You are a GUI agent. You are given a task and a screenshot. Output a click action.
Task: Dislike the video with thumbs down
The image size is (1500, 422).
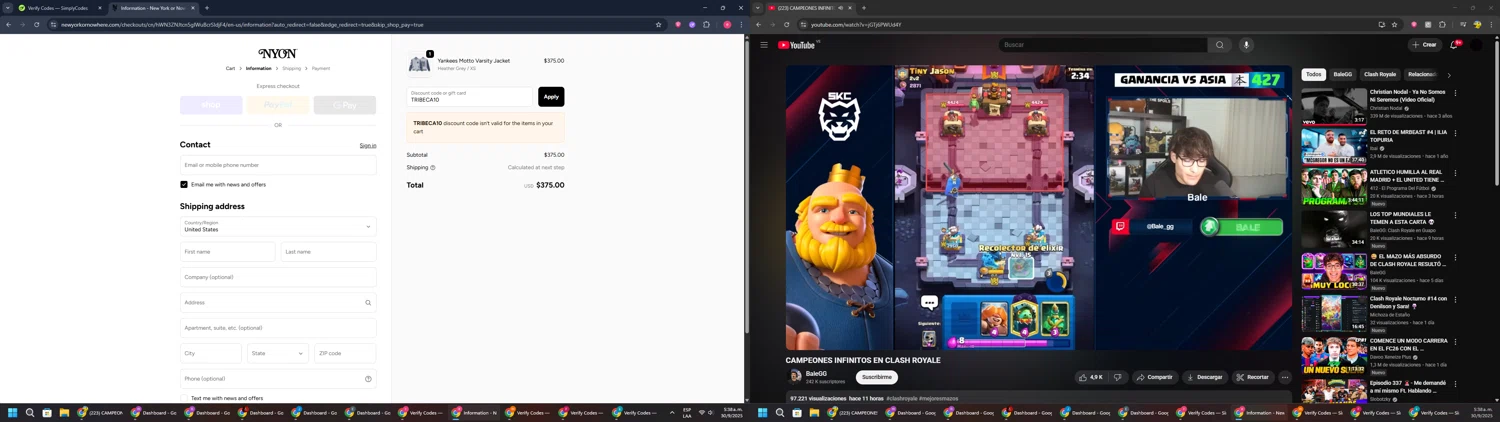click(x=1118, y=377)
